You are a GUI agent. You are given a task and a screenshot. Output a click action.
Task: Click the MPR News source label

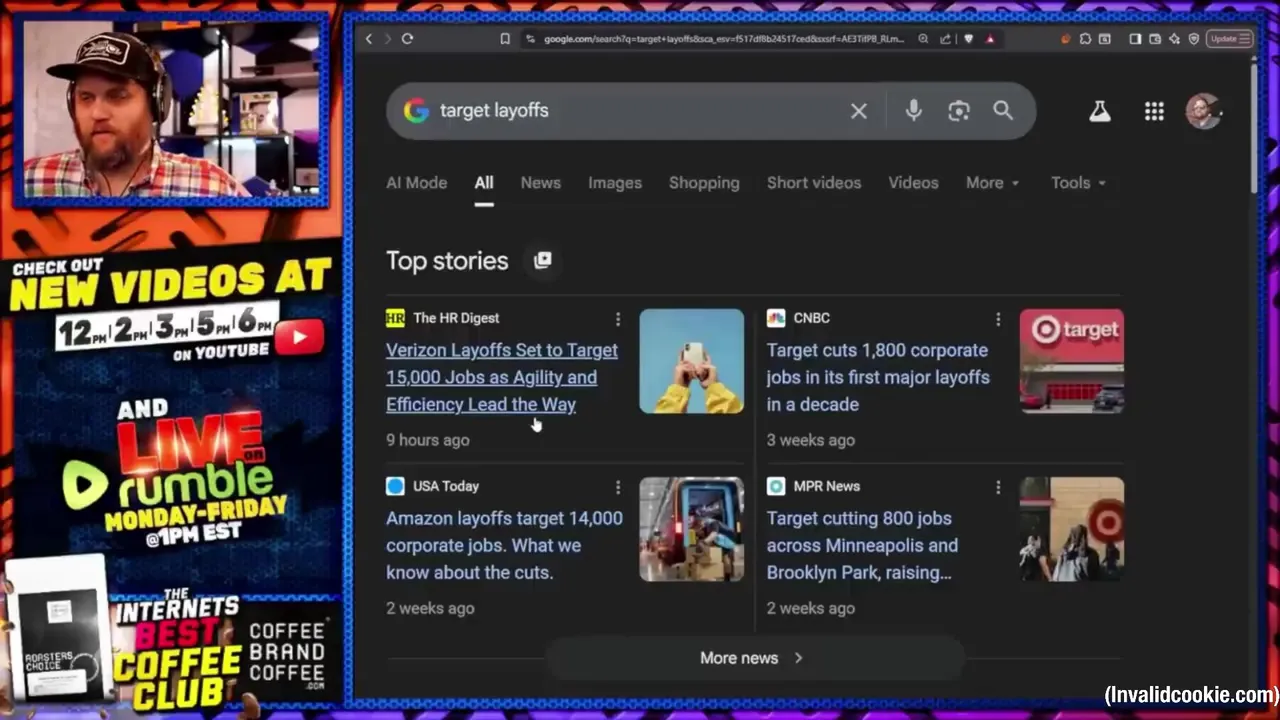coord(827,486)
